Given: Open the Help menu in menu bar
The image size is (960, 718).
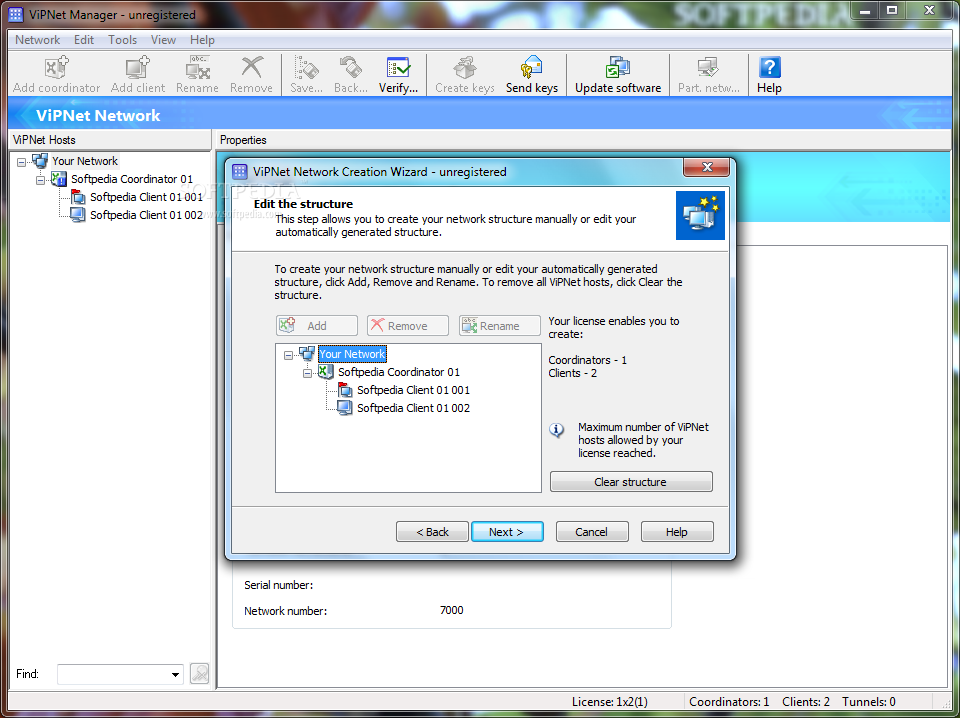Looking at the screenshot, I should (x=202, y=40).
